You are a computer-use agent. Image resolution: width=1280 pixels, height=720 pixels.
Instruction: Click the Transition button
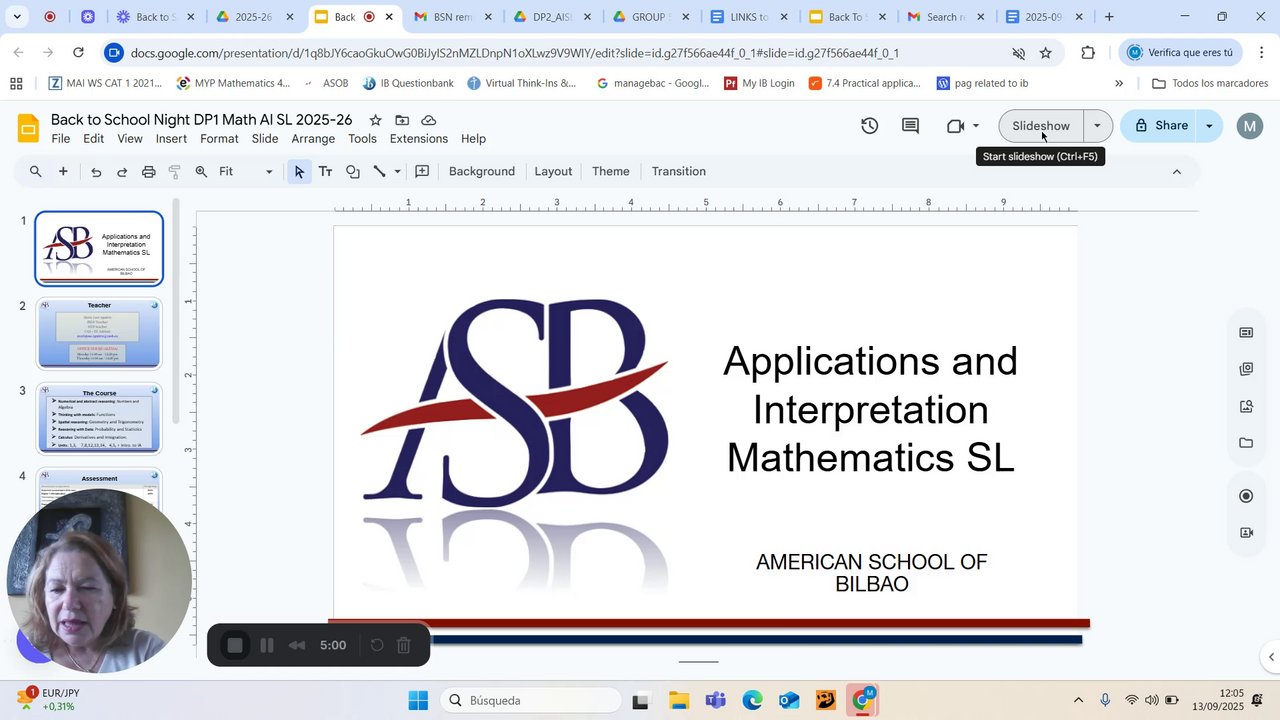click(678, 172)
